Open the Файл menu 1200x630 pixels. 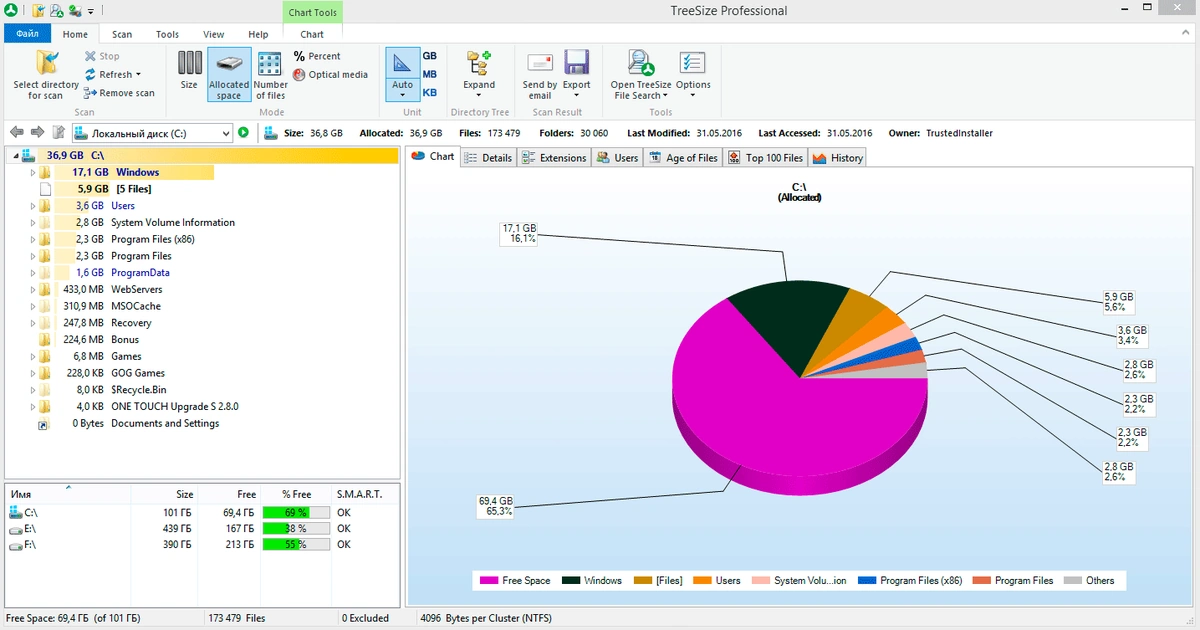(x=28, y=34)
